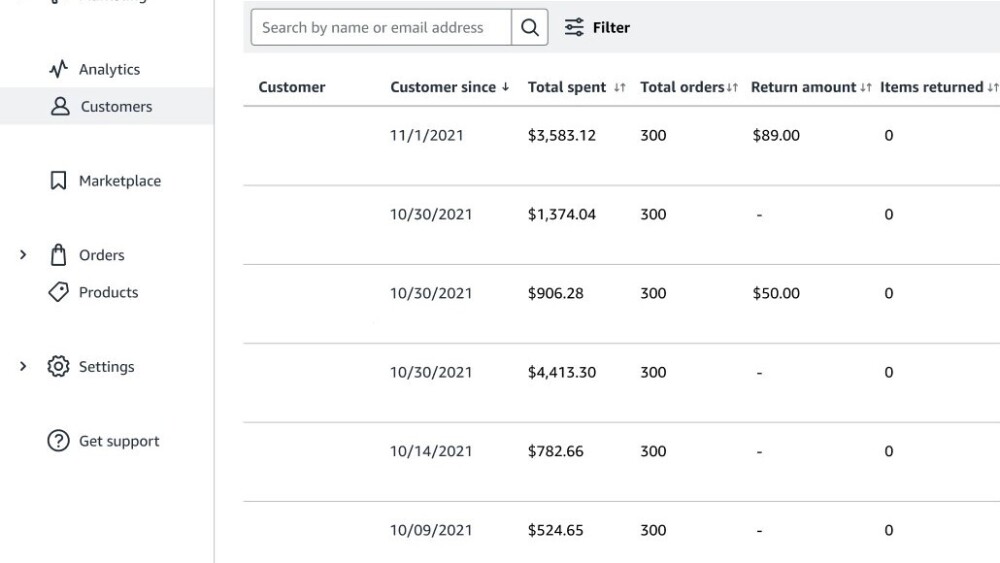
Task: Go to Products in the sidebar
Action: (108, 292)
